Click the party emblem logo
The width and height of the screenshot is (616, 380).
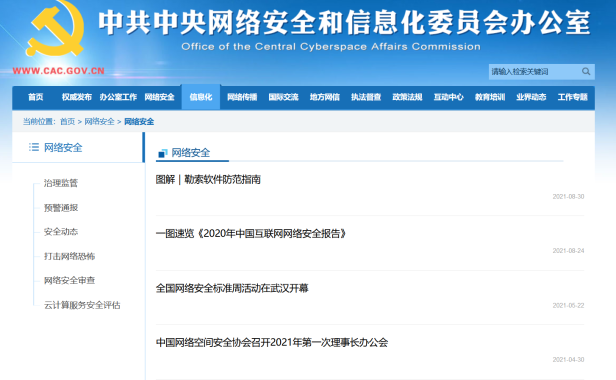tap(55, 28)
